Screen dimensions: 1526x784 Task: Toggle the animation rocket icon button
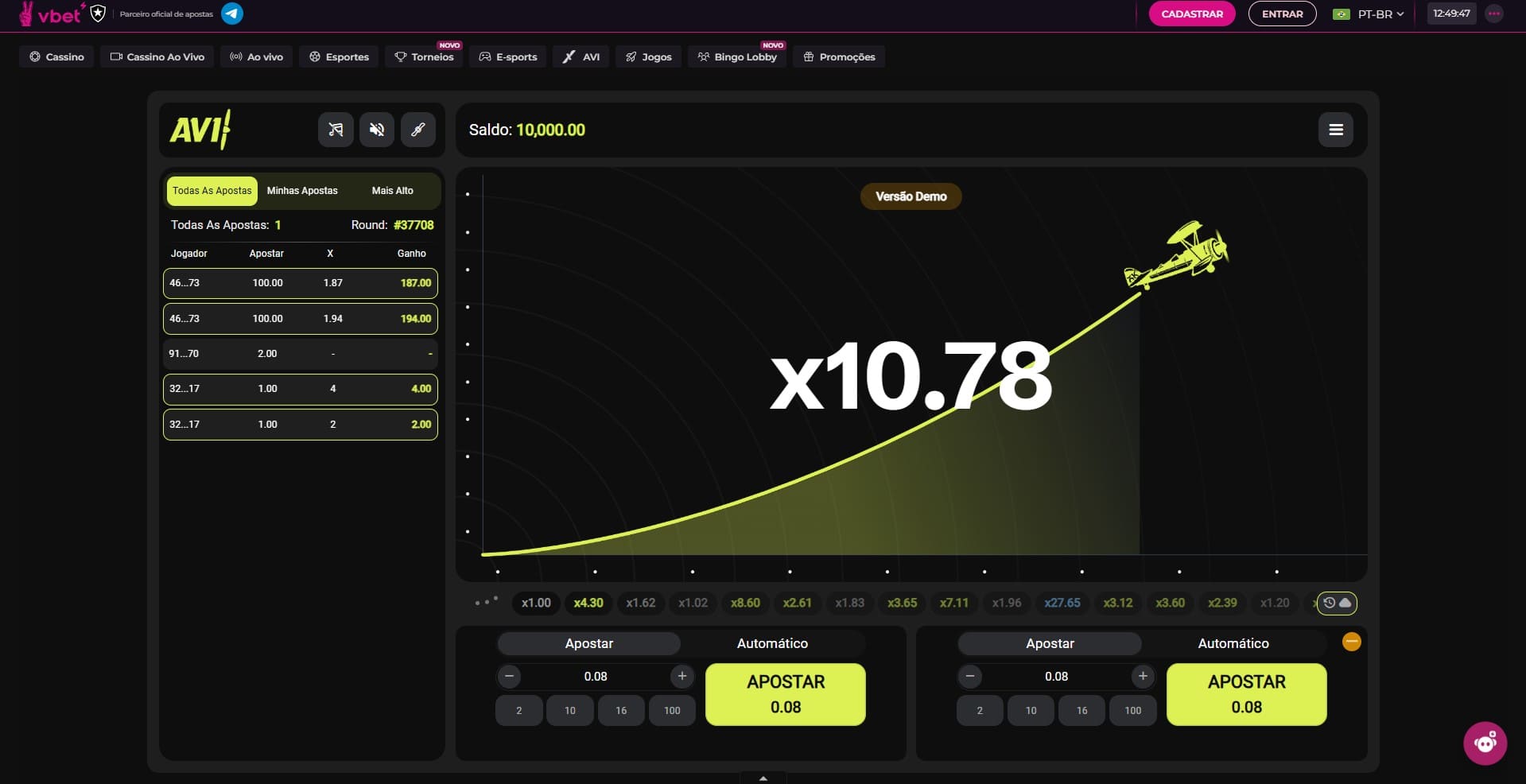pyautogui.click(x=417, y=129)
